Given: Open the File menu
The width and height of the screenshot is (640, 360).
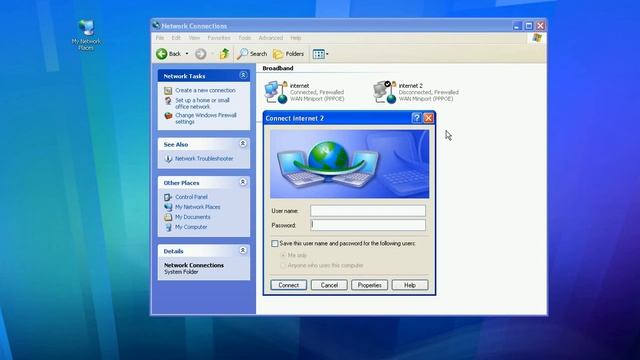Looking at the screenshot, I should click(160, 38).
